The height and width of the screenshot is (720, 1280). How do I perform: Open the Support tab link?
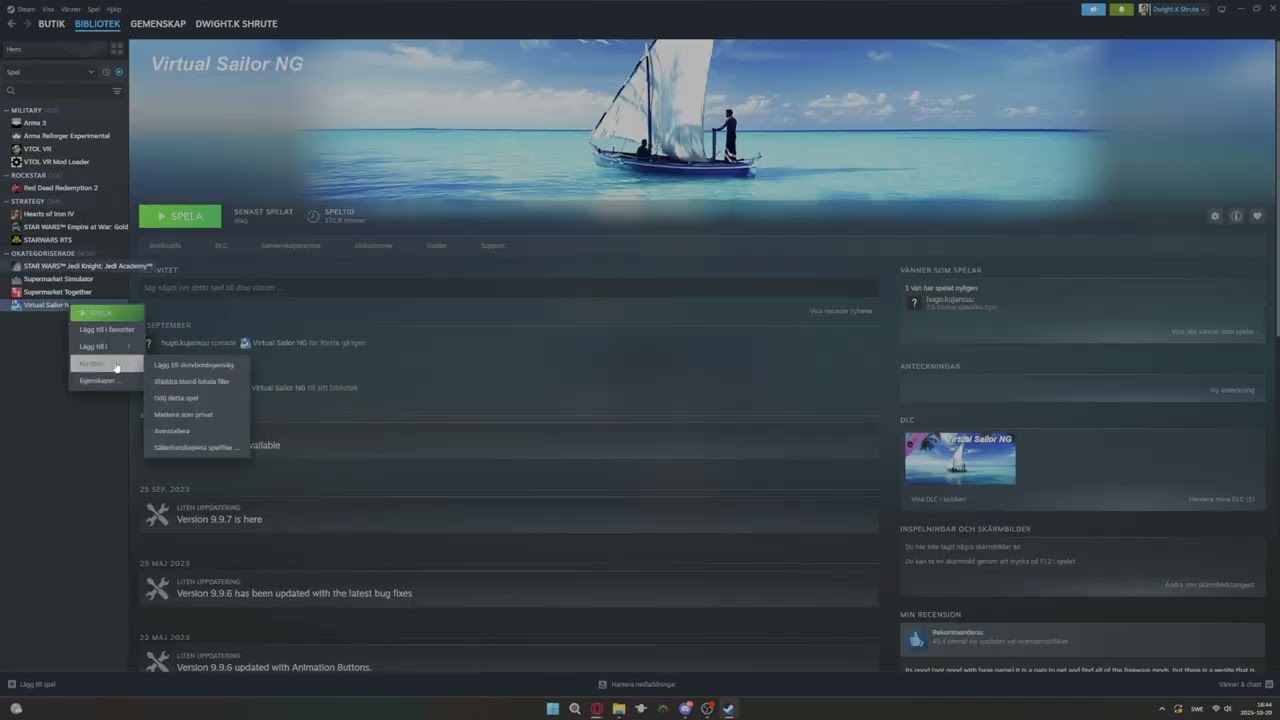coord(493,245)
